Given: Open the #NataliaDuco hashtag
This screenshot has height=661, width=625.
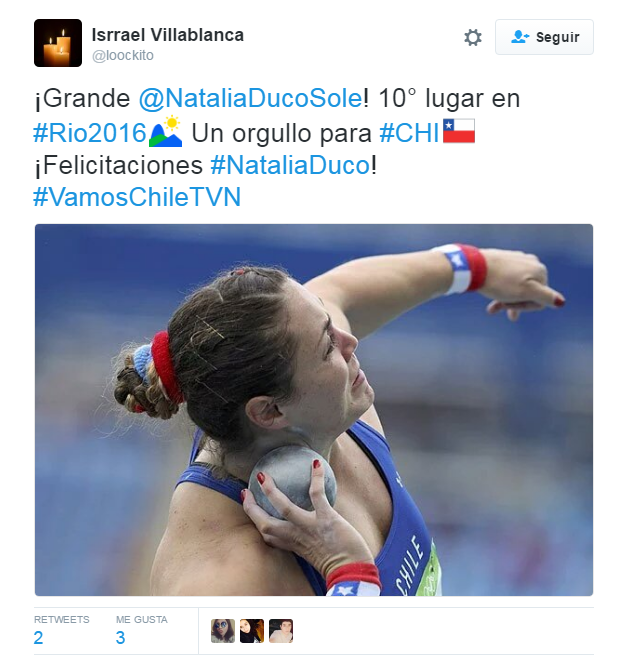Looking at the screenshot, I should point(290,165).
